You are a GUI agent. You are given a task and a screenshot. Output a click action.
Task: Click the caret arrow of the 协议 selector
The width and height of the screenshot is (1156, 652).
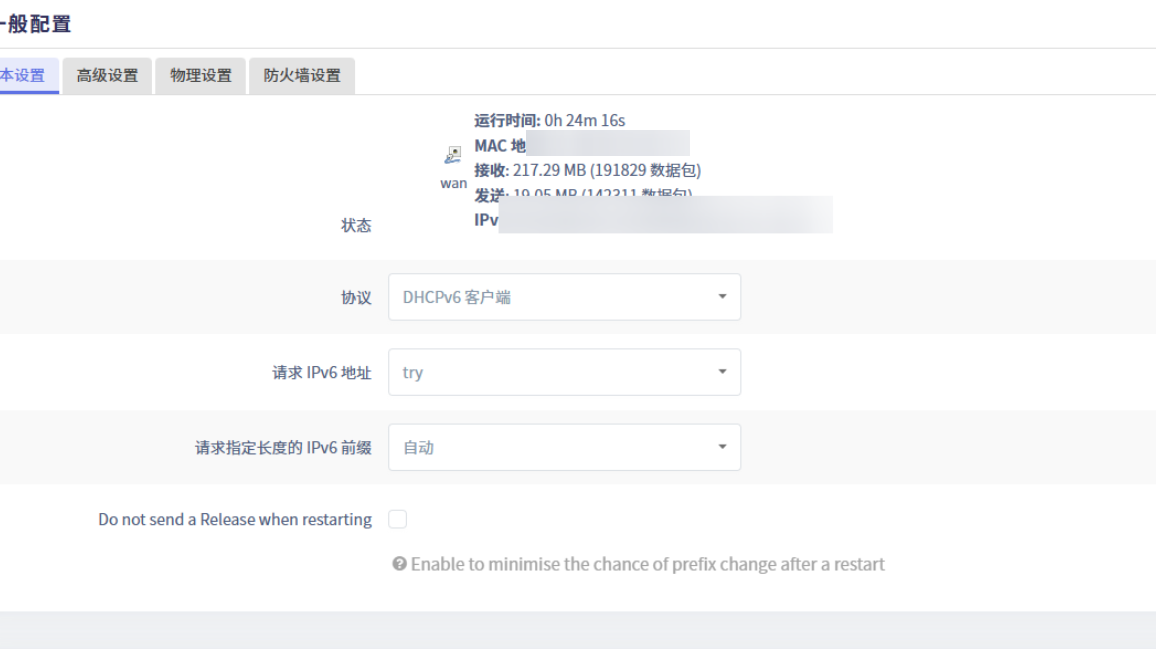[722, 296]
